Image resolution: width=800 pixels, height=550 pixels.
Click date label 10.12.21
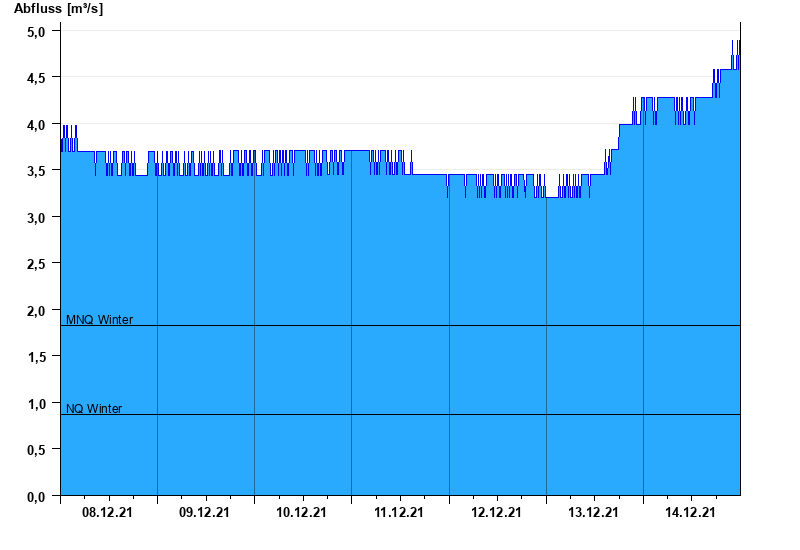click(302, 512)
